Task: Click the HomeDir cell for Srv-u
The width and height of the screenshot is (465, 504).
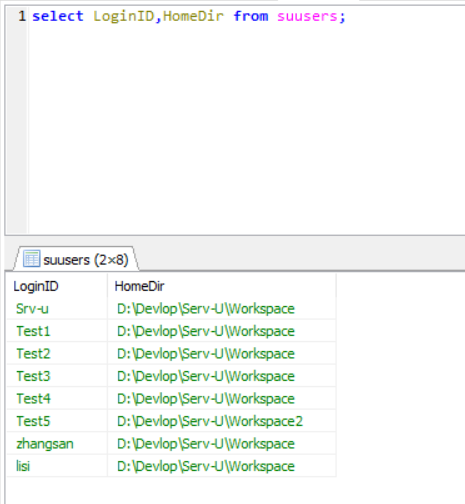Action: click(222, 309)
